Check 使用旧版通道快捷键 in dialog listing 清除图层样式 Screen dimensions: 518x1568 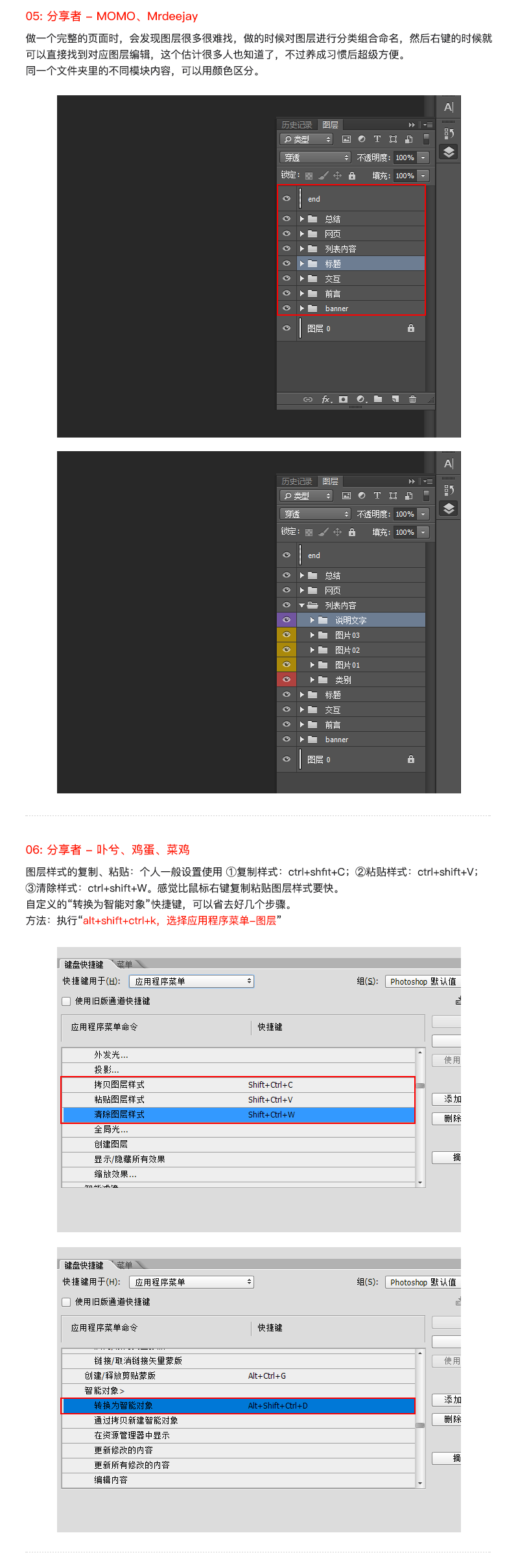click(66, 1001)
